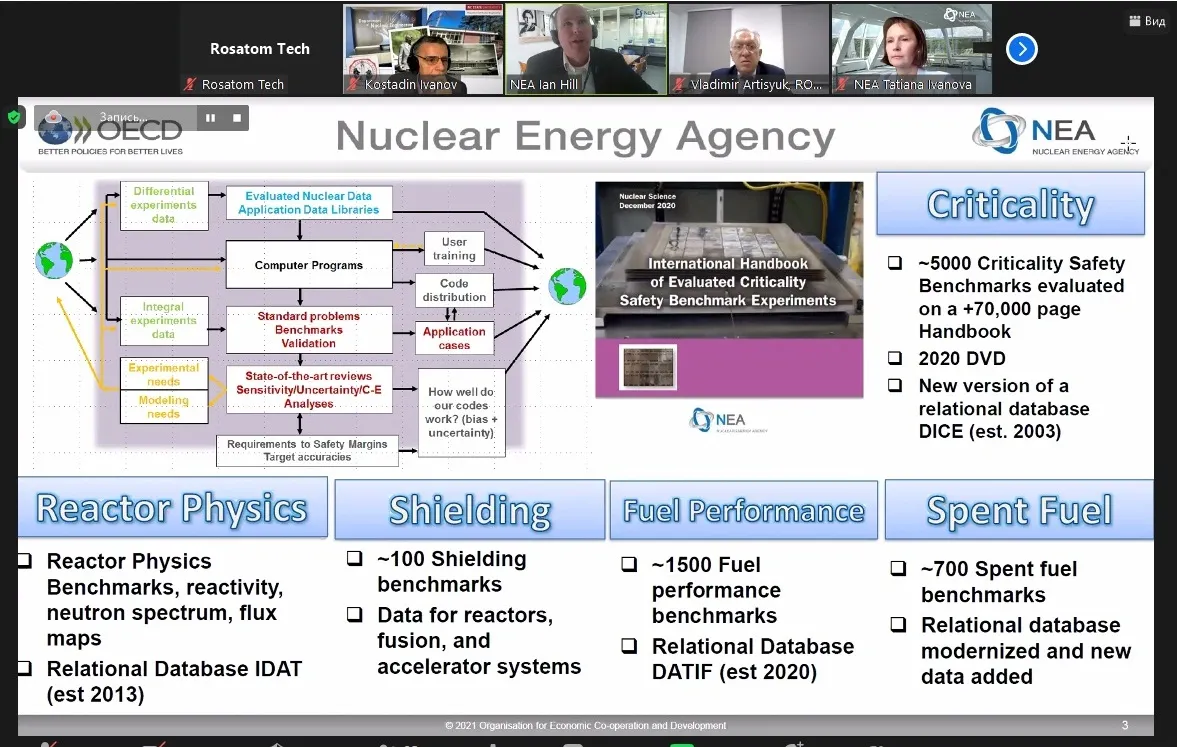Stop the meeting recording
This screenshot has width=1177, height=747.
tap(236, 118)
